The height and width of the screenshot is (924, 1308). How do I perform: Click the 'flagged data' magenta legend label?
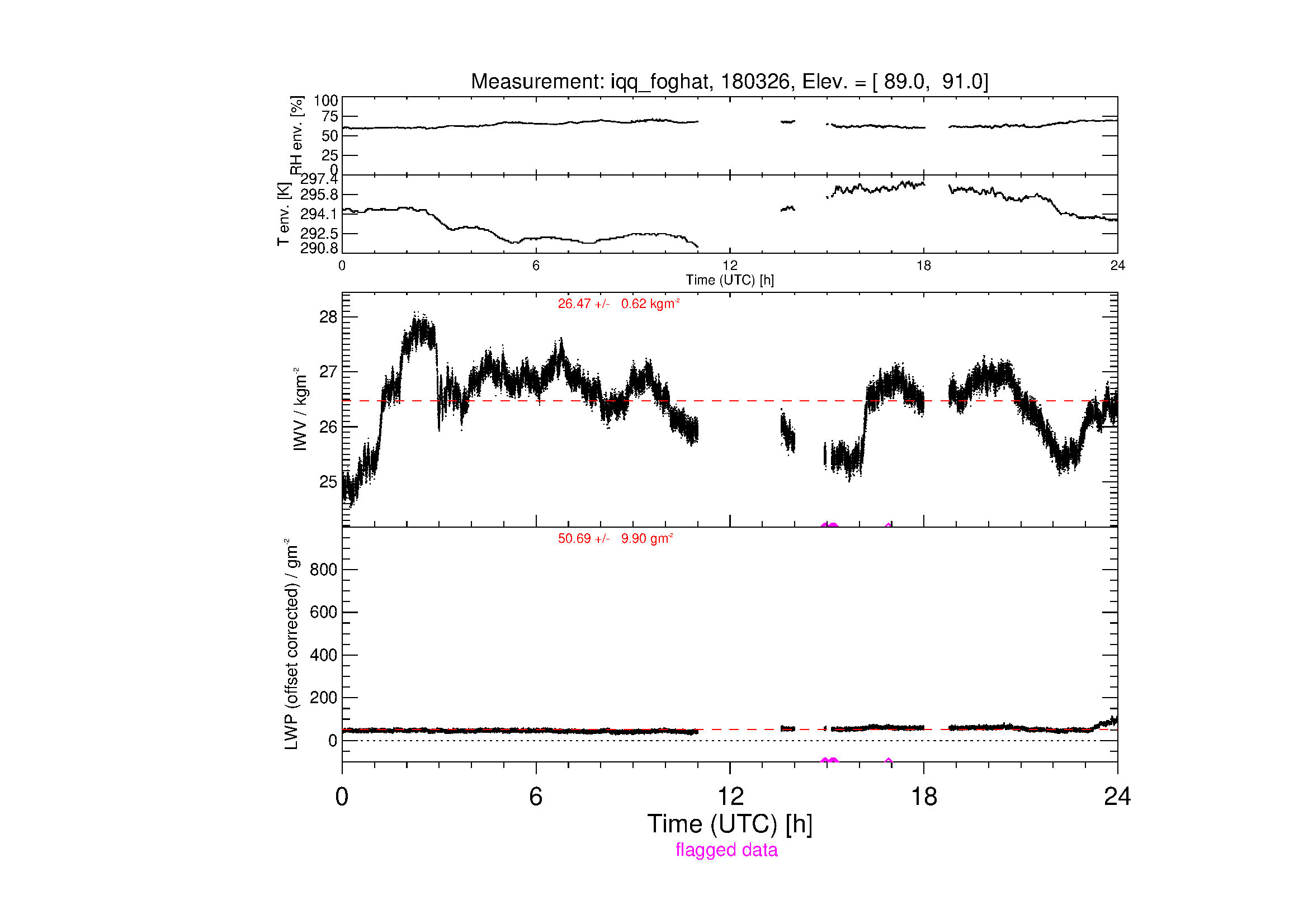point(726,850)
